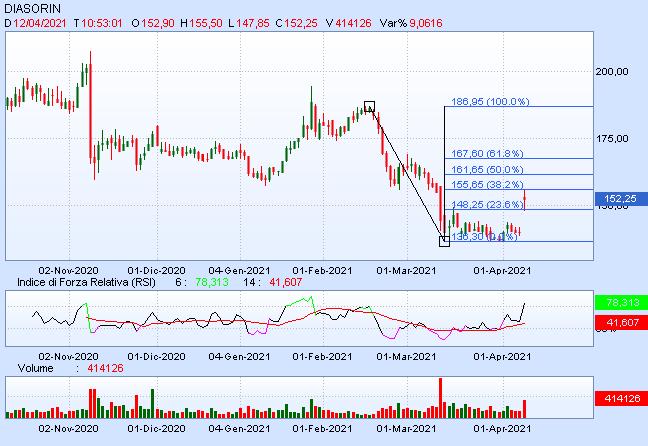Click the 186,95 (100.0%) Fibonacci label
Screen dimensions: 648x446
pyautogui.click(x=490, y=101)
